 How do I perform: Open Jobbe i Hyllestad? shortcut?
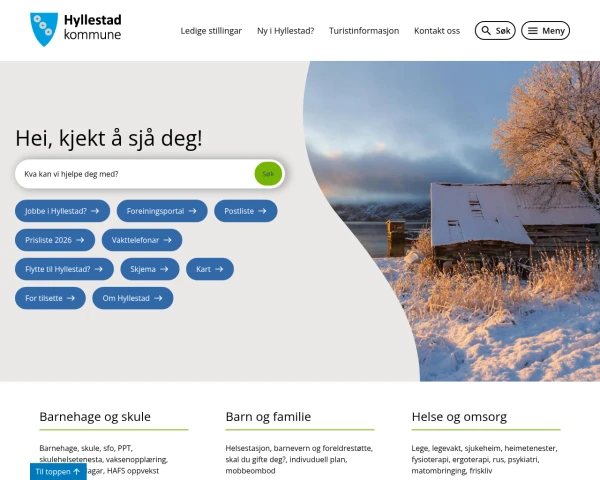coord(62,211)
